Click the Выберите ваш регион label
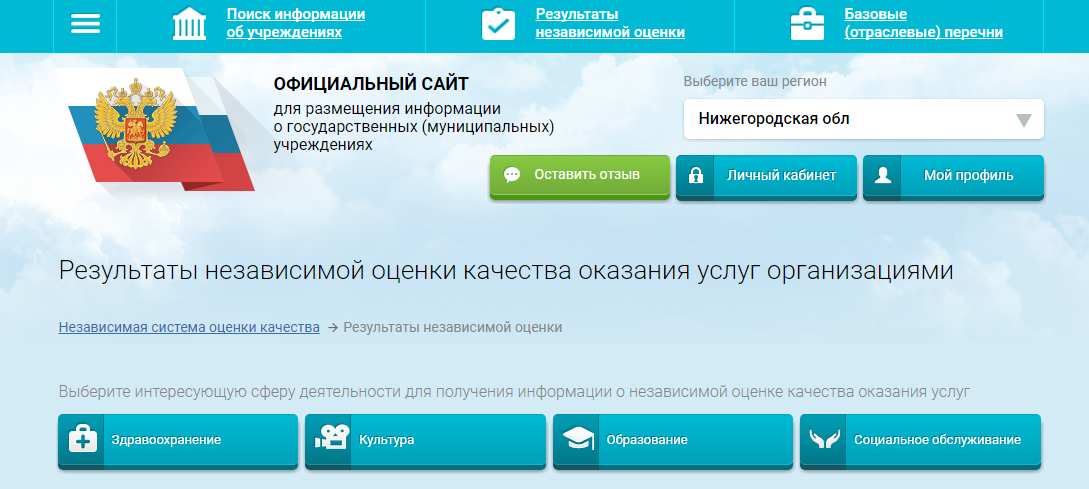 (x=755, y=81)
